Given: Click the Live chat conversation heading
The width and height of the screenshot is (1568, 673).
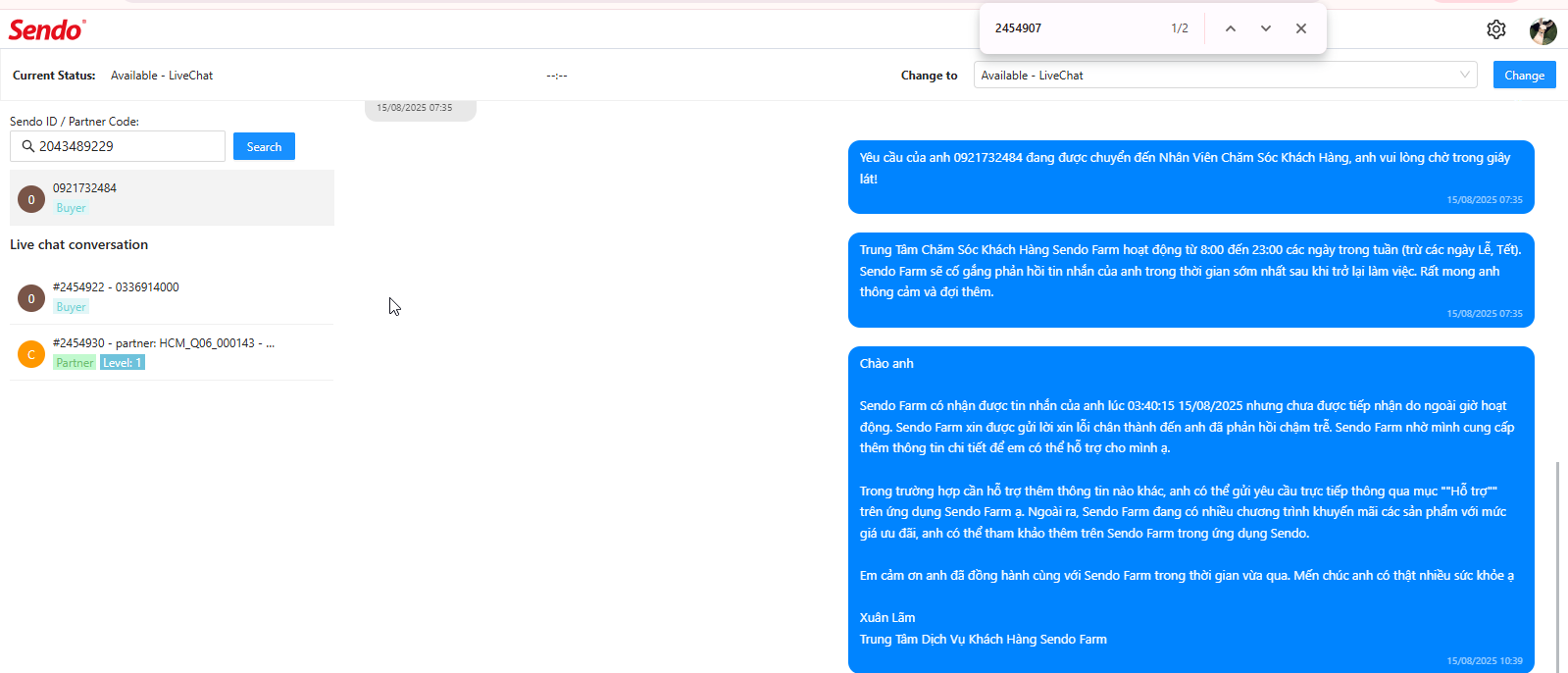Looking at the screenshot, I should 78,244.
